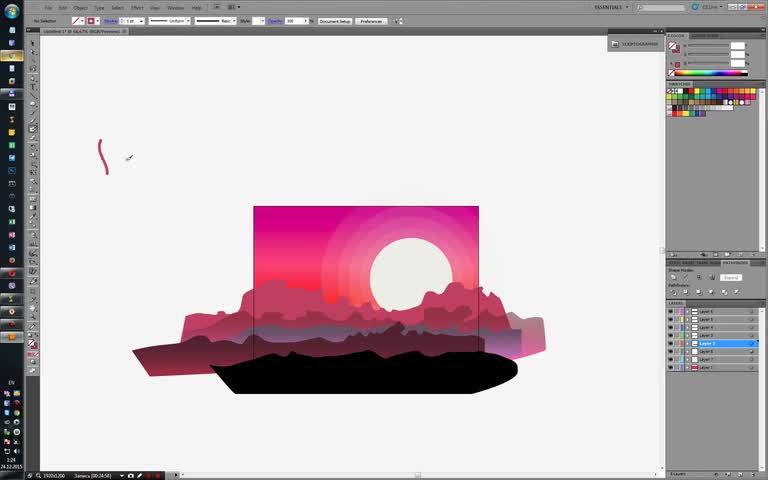768x480 pixels.
Task: Click the Fill and Stroke indicator in toolbox
Action: pyautogui.click(x=32, y=344)
